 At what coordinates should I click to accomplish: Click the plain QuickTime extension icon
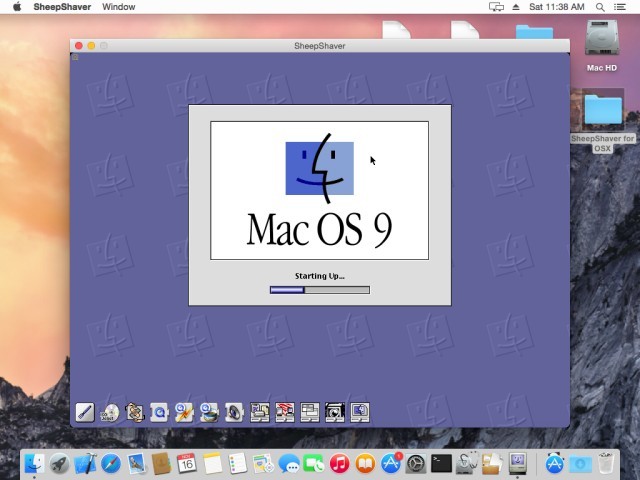[160, 412]
